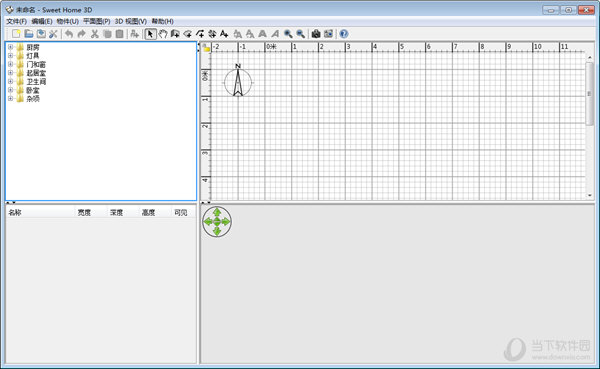Click the Redo arrow icon
This screenshot has width=600, height=369.
(x=82, y=34)
